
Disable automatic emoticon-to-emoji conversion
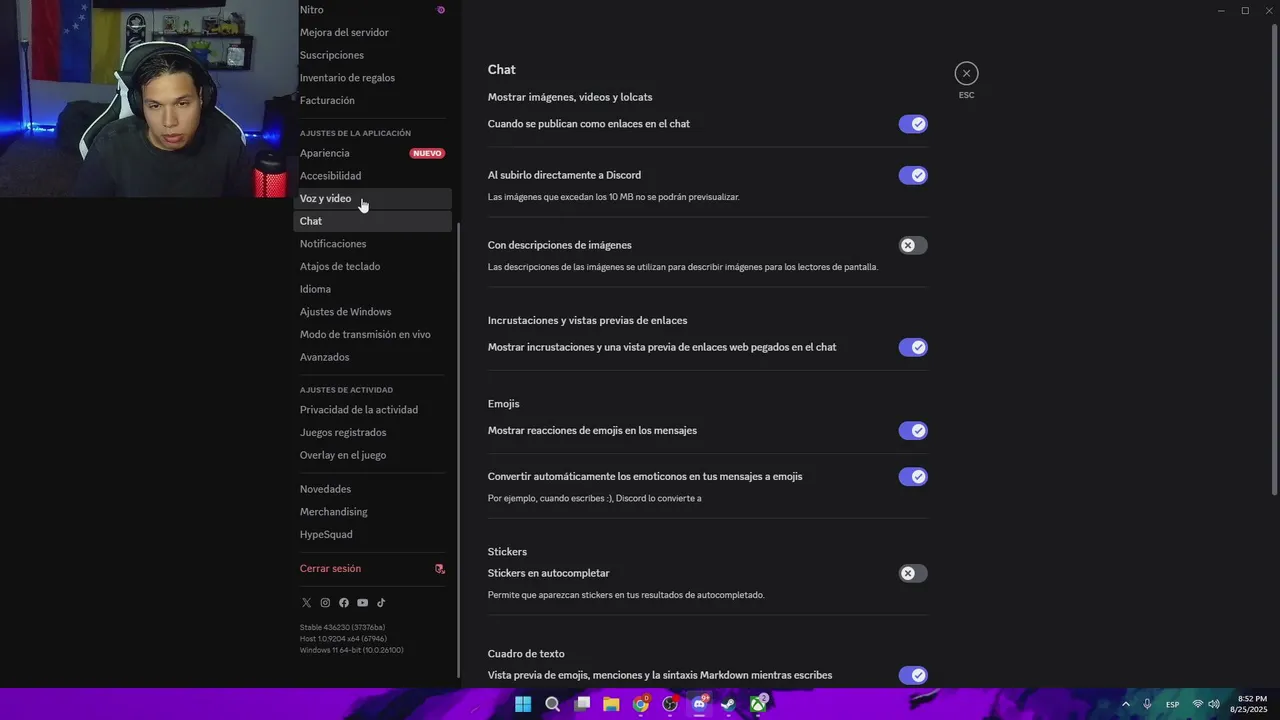pos(913,476)
